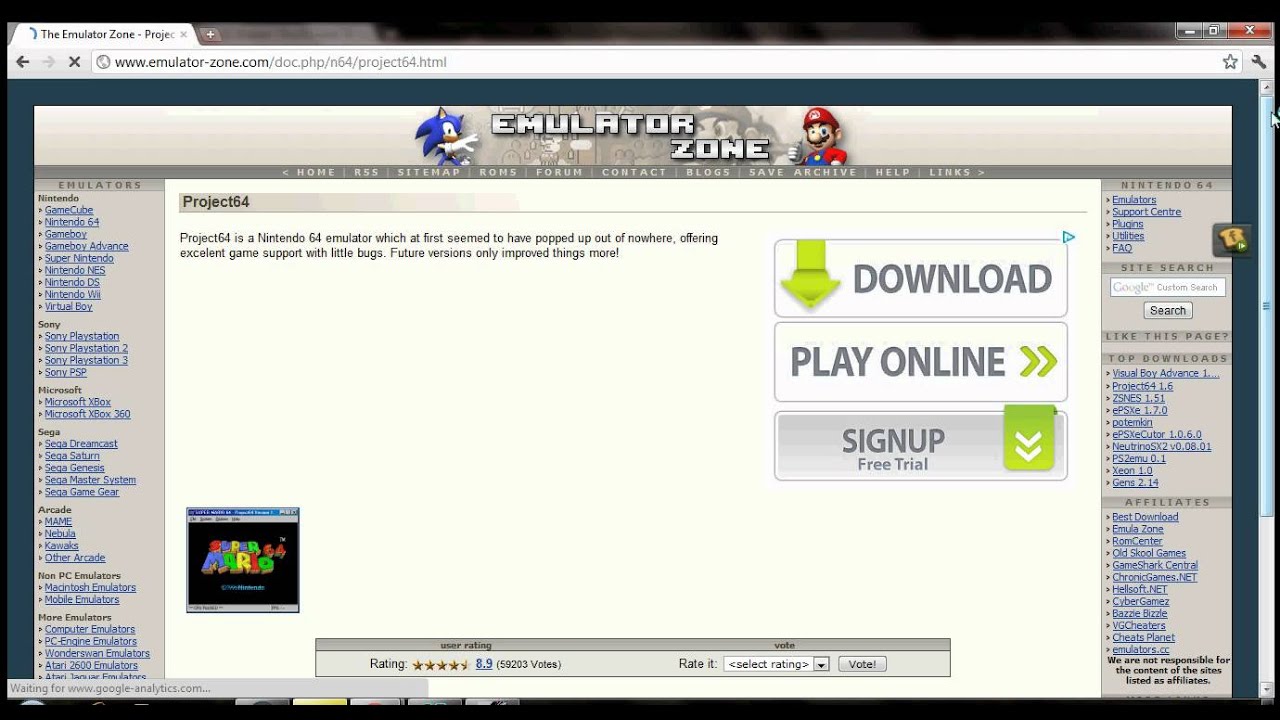Open the Sega Dreamcast link

[81, 444]
